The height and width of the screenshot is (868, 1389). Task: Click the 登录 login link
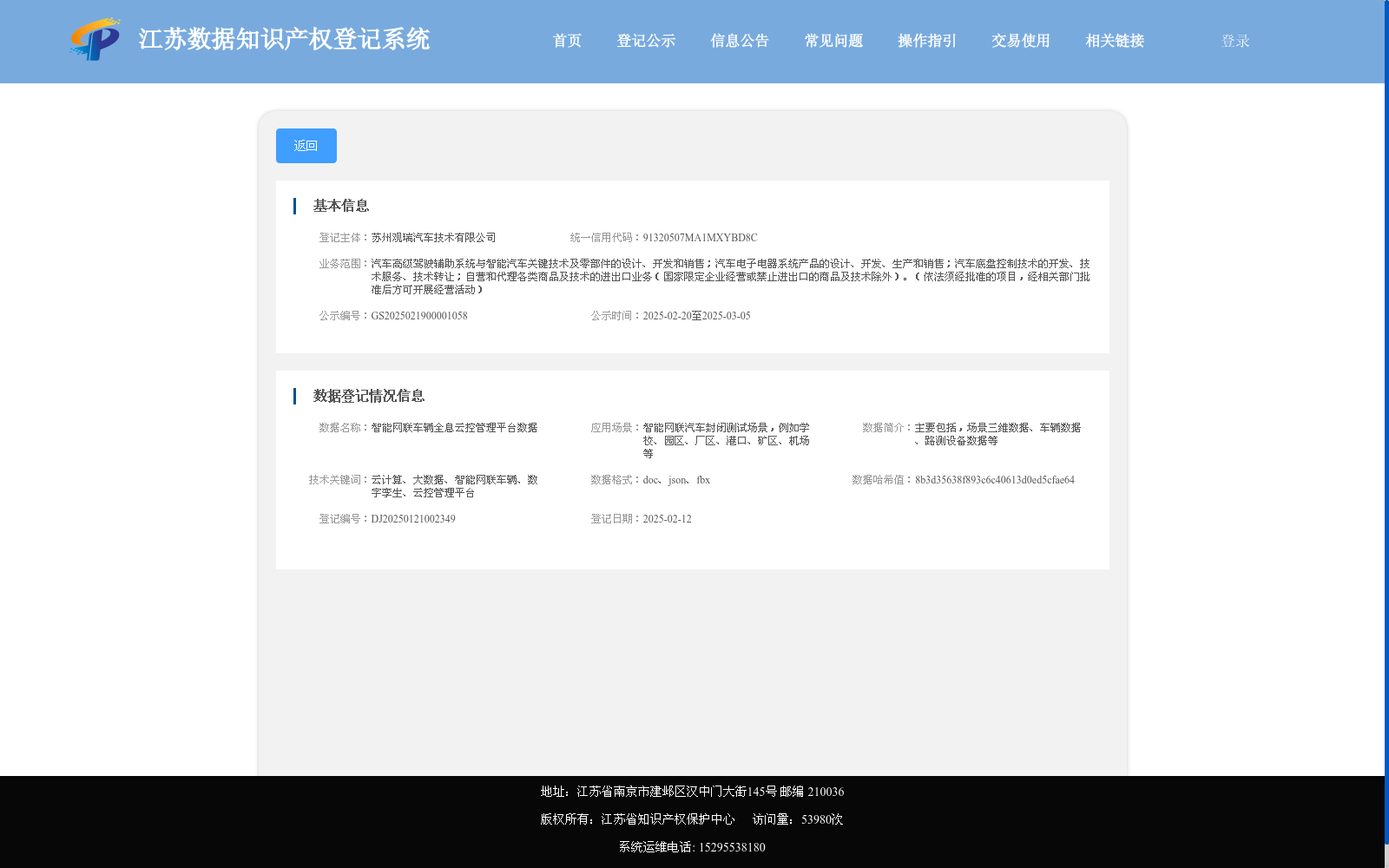point(1235,41)
